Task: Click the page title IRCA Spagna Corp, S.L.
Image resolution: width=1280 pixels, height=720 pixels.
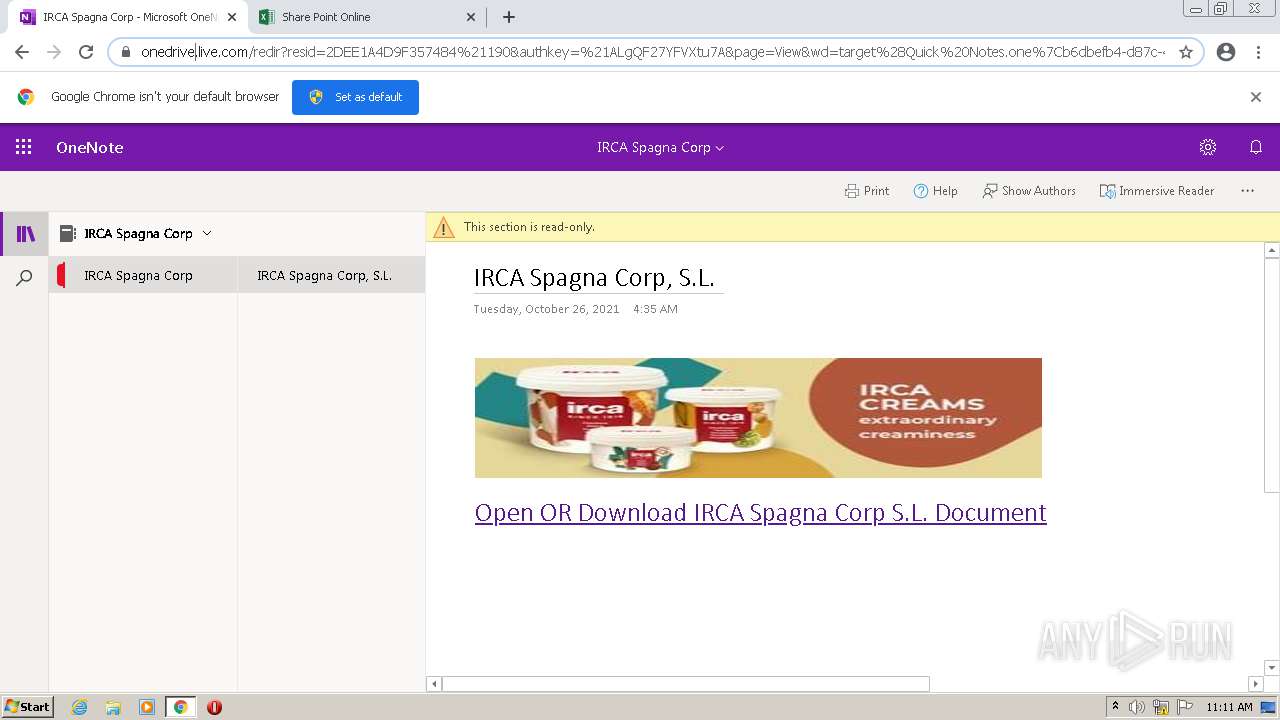Action: [594, 278]
